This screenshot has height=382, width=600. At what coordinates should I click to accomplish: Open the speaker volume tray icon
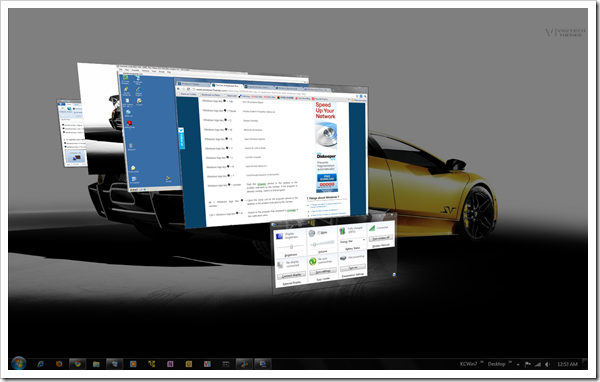click(548, 364)
